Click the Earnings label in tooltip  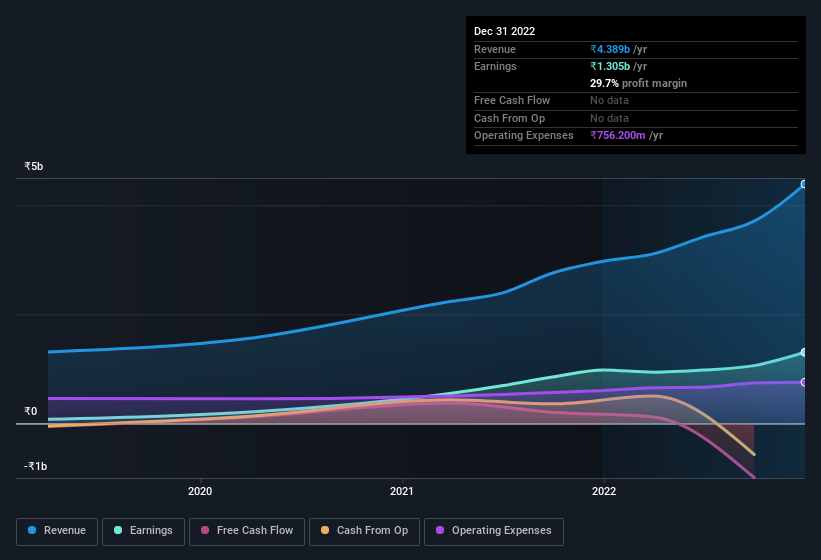click(495, 66)
